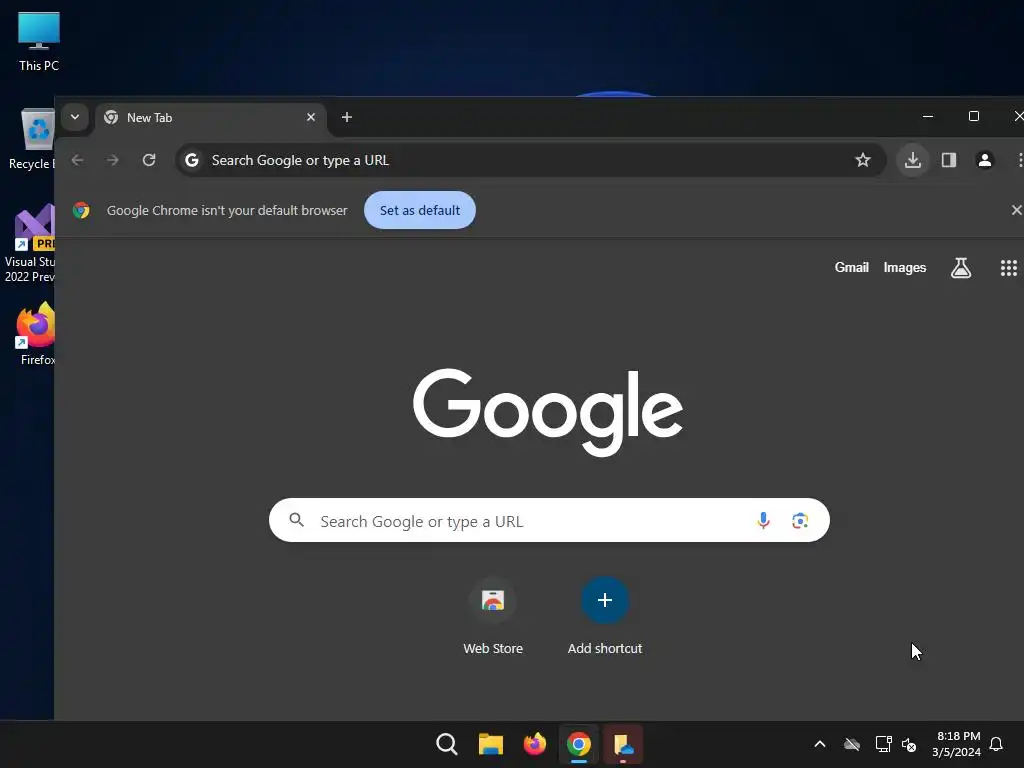The image size is (1024, 768).
Task: Start voice search with microphone icon
Action: point(763,520)
